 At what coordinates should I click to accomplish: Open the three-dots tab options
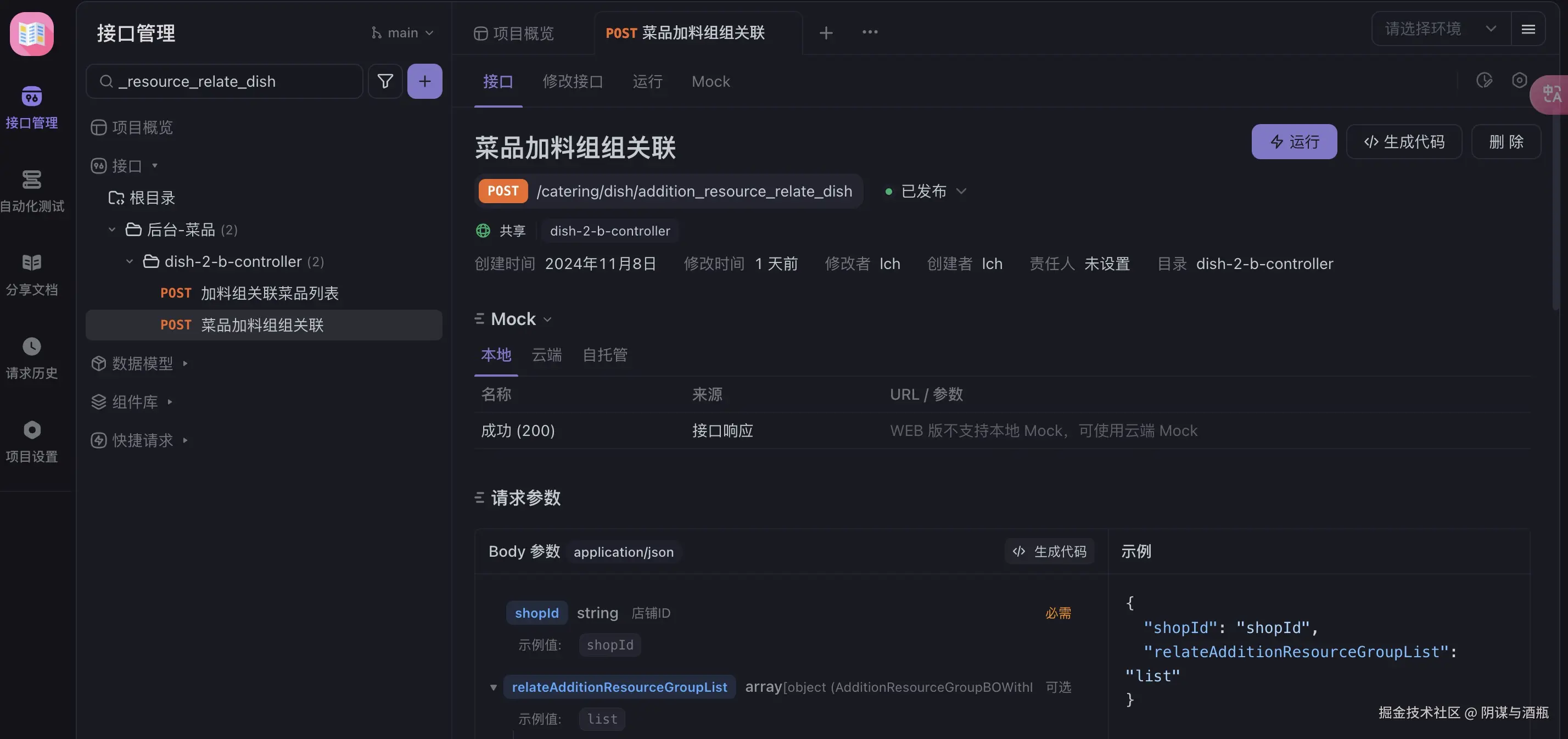coord(869,32)
